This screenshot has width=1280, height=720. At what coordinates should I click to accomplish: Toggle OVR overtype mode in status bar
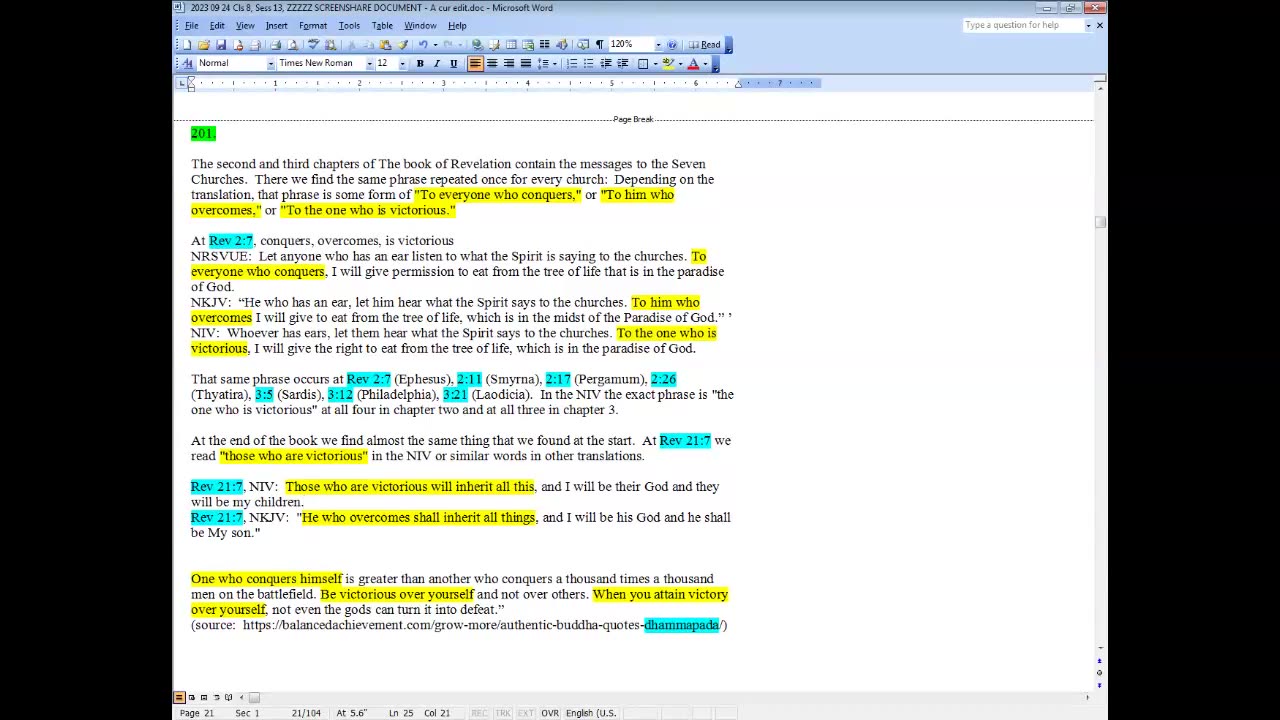point(549,713)
